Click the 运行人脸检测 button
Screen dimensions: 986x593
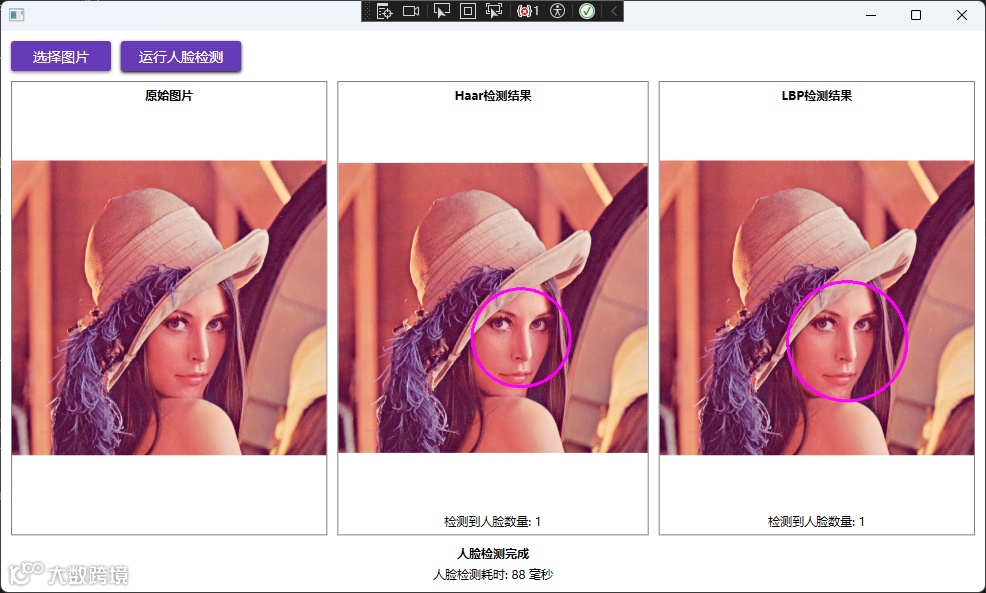point(181,57)
